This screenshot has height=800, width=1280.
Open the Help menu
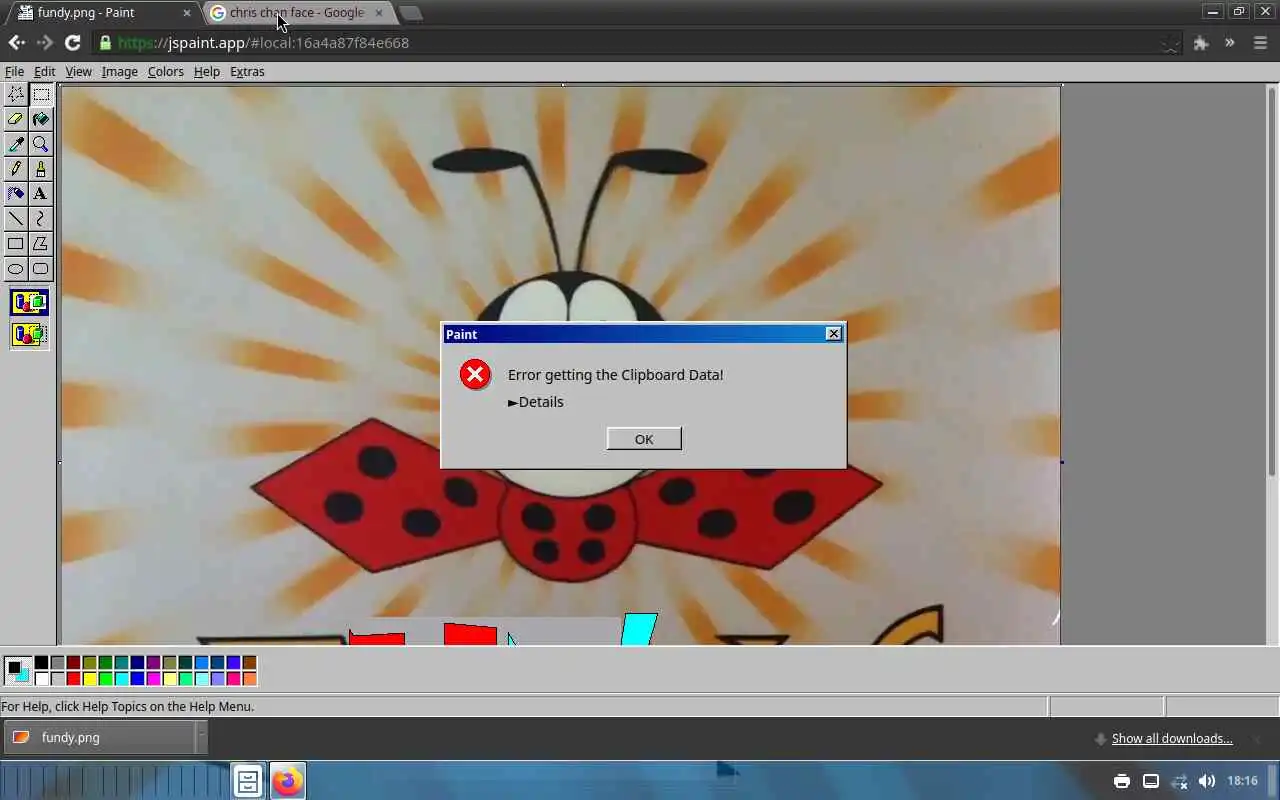(207, 72)
